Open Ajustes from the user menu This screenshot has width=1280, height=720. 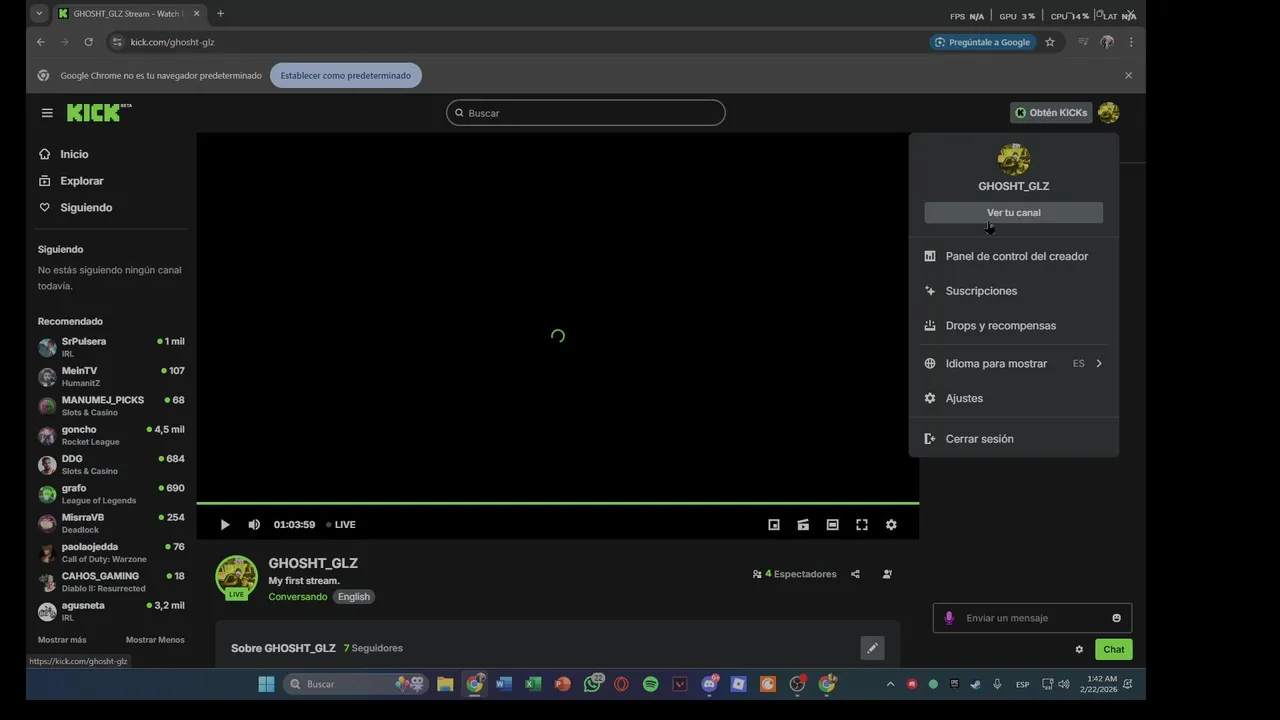tap(1013, 398)
